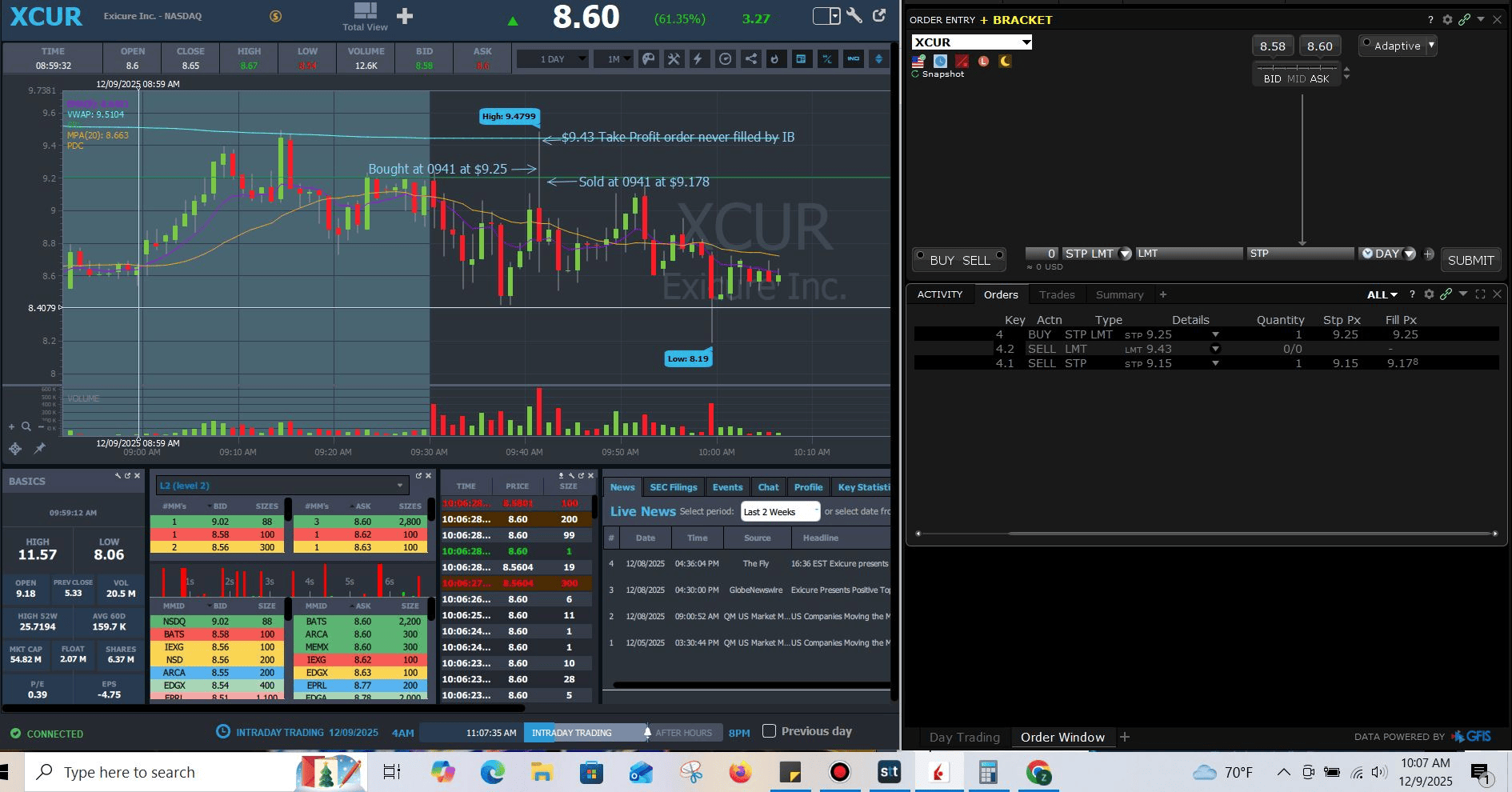Open chart color palette settings
The height and width of the screenshot is (792, 1512).
pyautogui.click(x=649, y=58)
